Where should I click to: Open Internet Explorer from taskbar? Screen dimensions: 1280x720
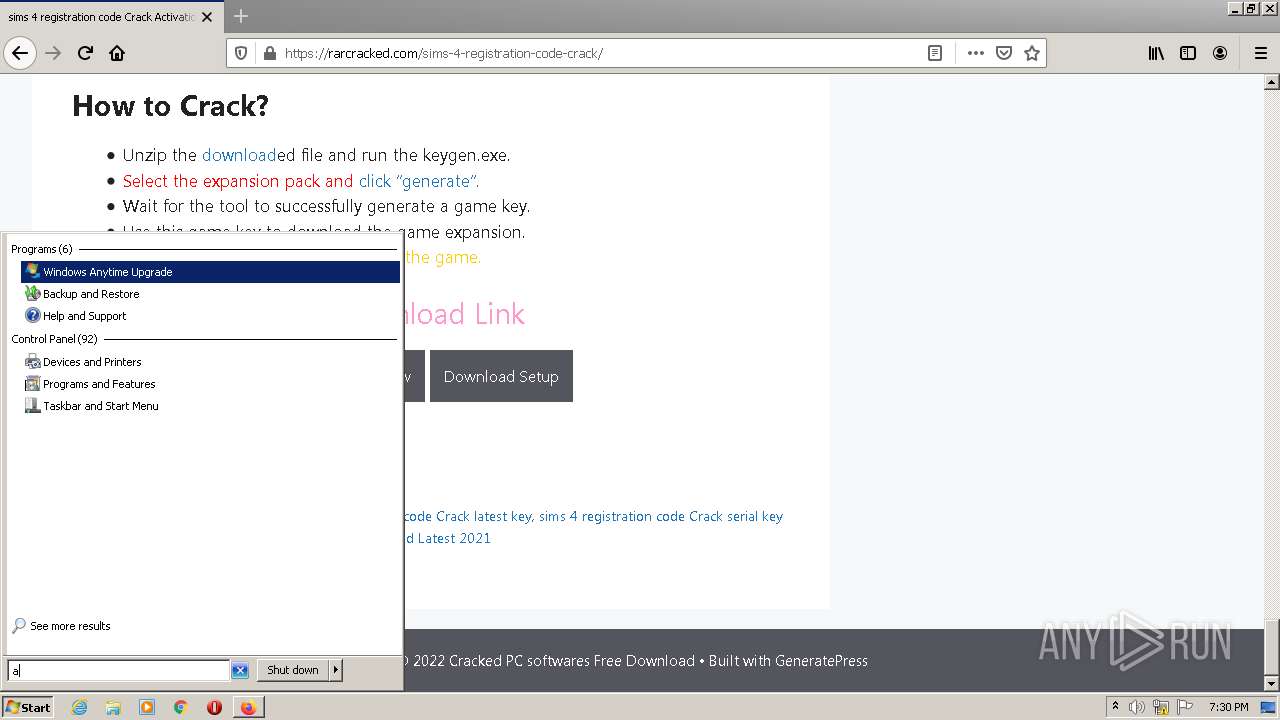click(79, 707)
